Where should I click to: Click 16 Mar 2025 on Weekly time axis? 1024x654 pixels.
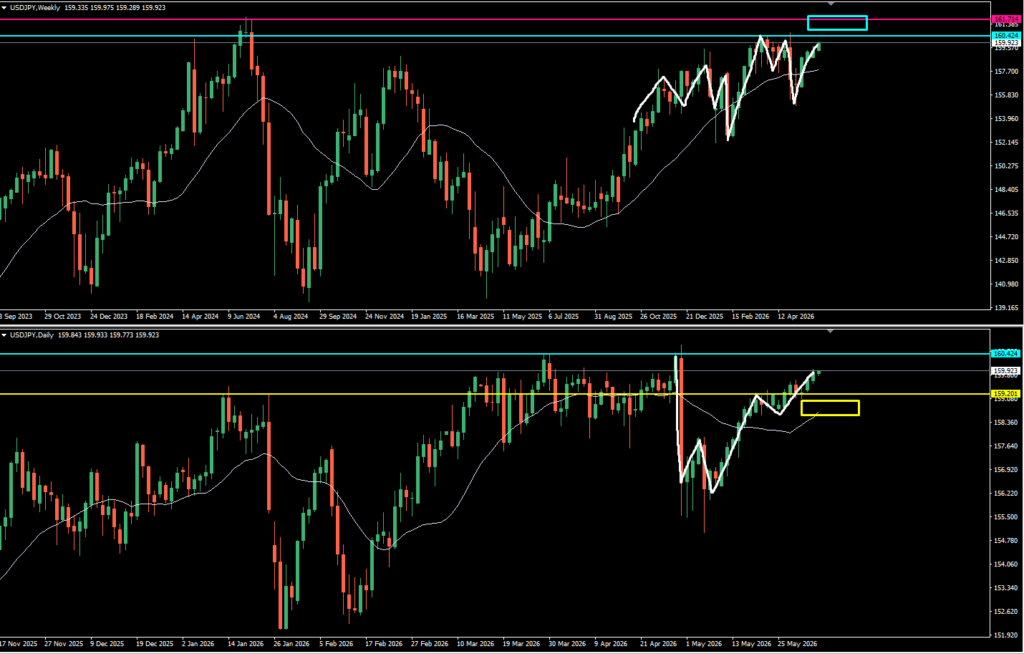(x=475, y=316)
